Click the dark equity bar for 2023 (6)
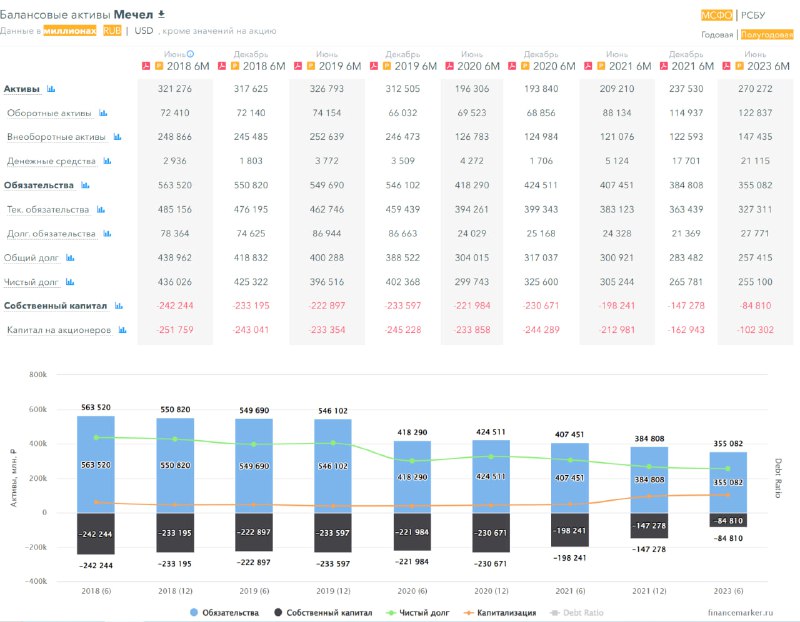This screenshot has width=800, height=622. coord(728,520)
